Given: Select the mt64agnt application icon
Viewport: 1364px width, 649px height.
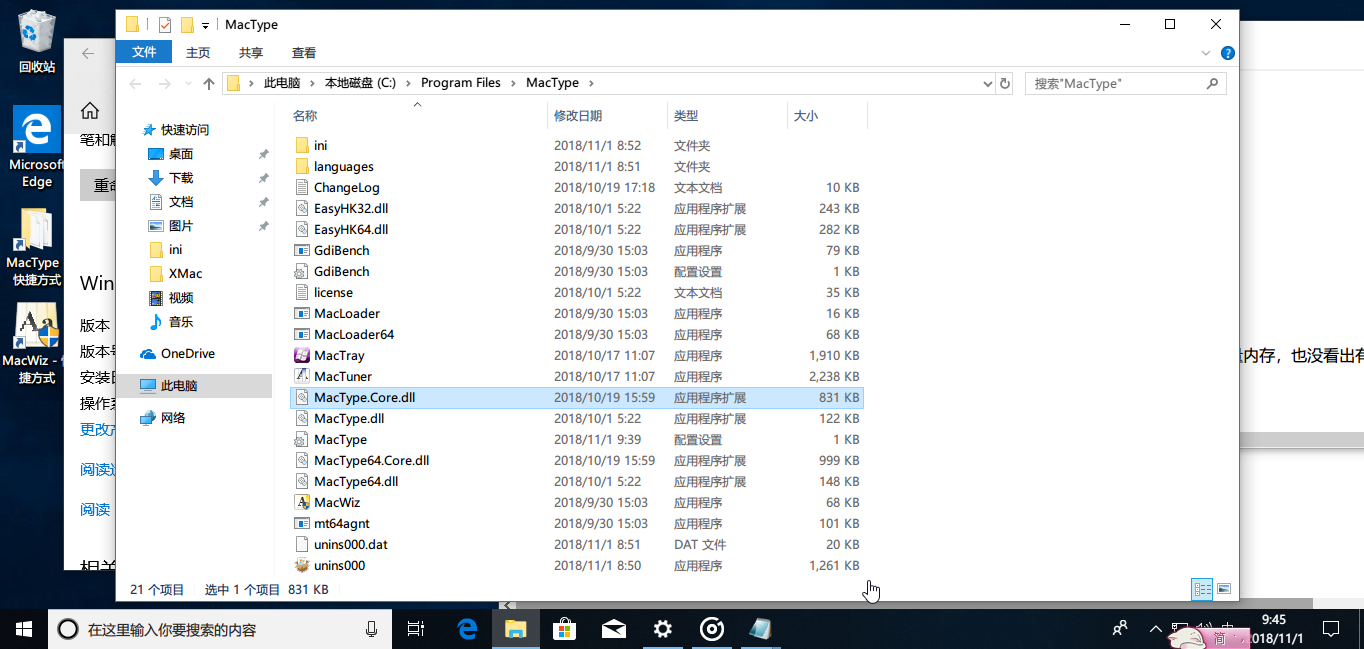Looking at the screenshot, I should (x=302, y=524).
